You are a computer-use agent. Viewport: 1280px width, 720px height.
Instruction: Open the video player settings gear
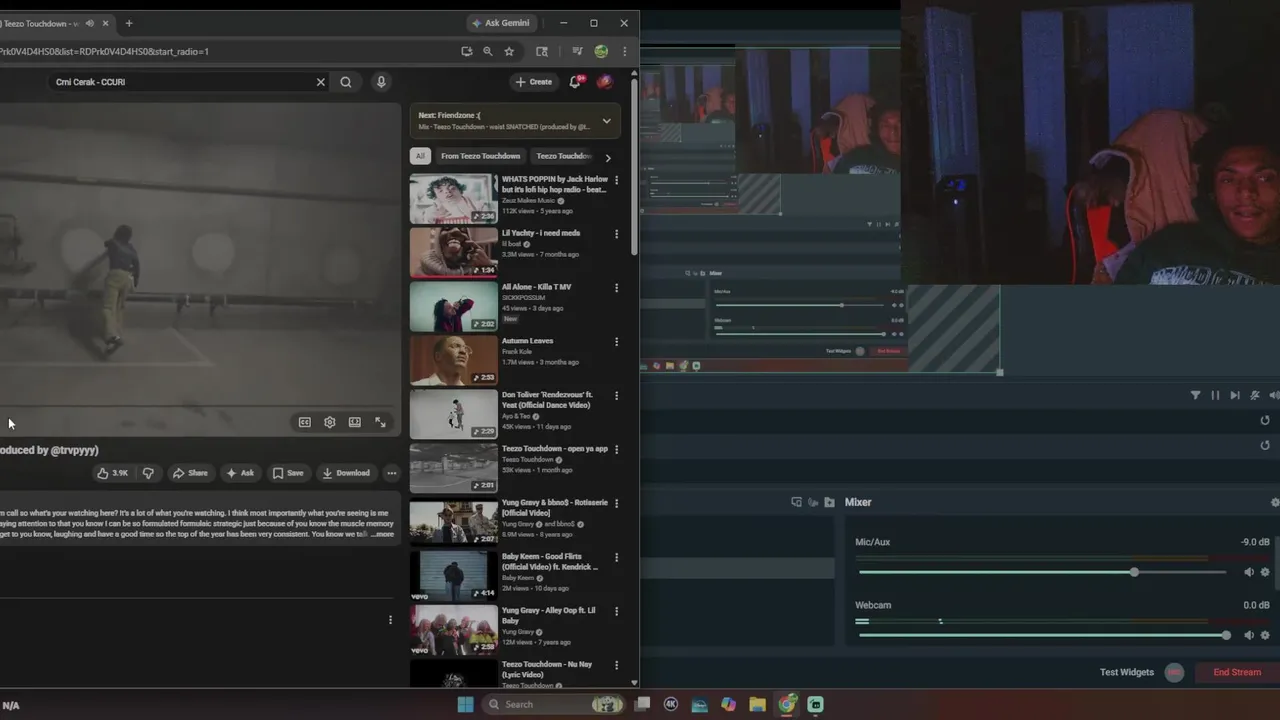click(x=330, y=422)
